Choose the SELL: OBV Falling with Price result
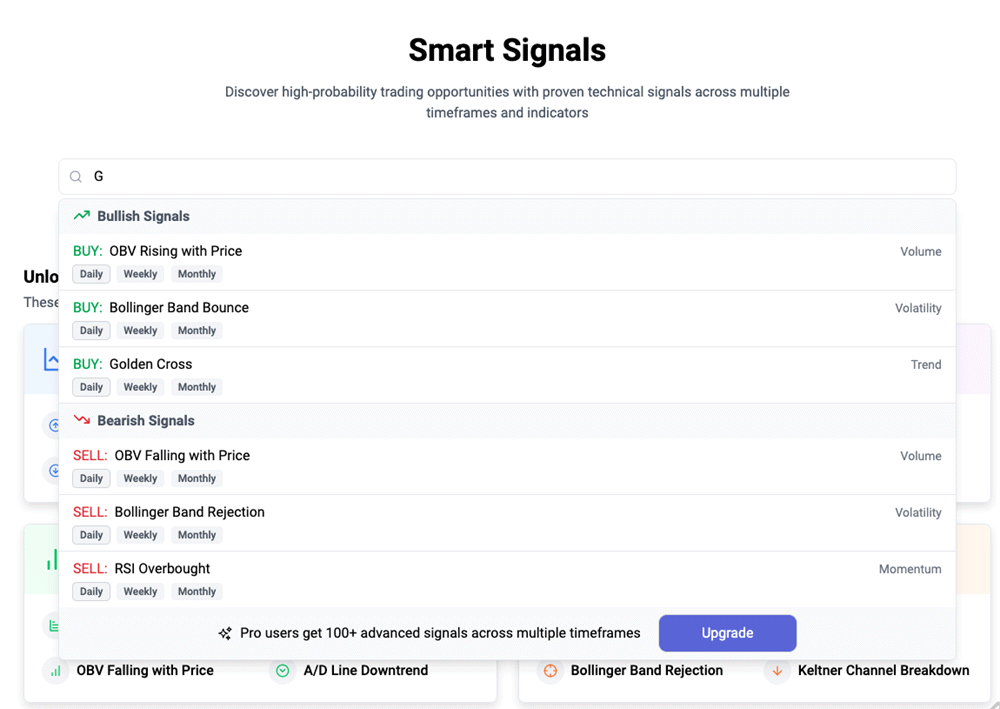 pyautogui.click(x=181, y=456)
